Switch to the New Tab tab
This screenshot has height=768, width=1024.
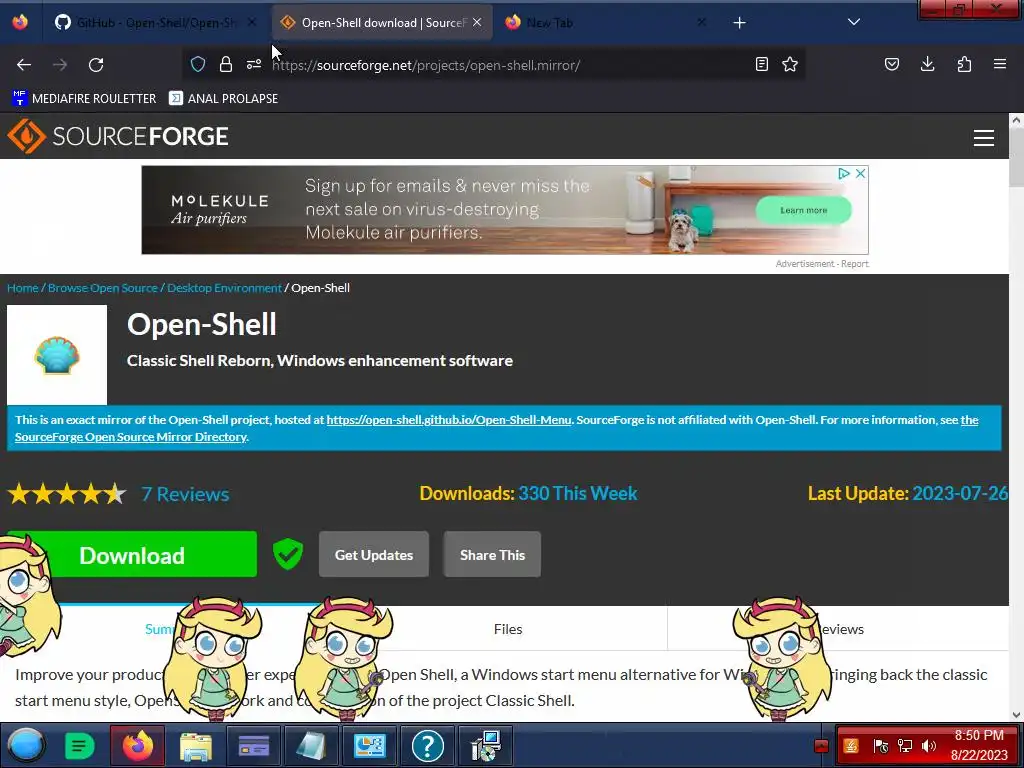click(604, 23)
